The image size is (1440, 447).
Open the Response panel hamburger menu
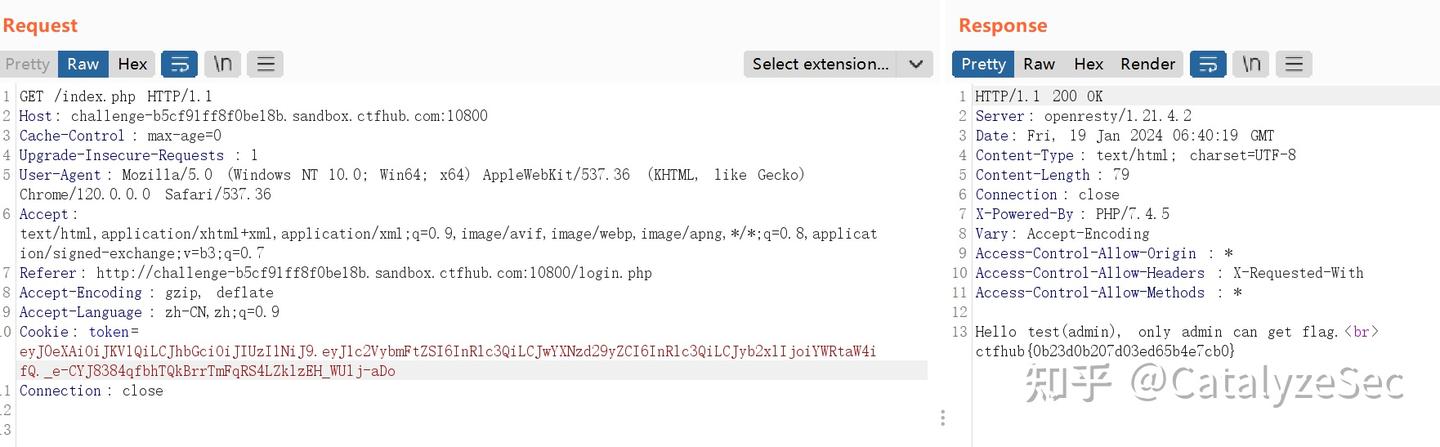(x=1293, y=64)
